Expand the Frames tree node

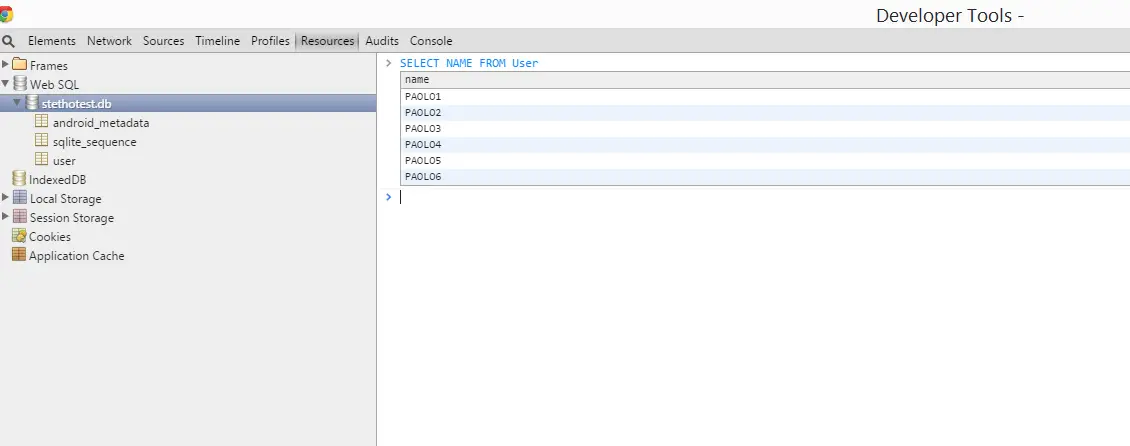(6, 64)
